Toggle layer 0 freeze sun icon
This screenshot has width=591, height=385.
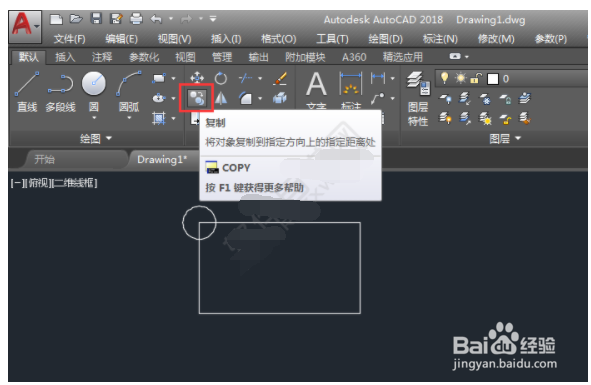[460, 78]
